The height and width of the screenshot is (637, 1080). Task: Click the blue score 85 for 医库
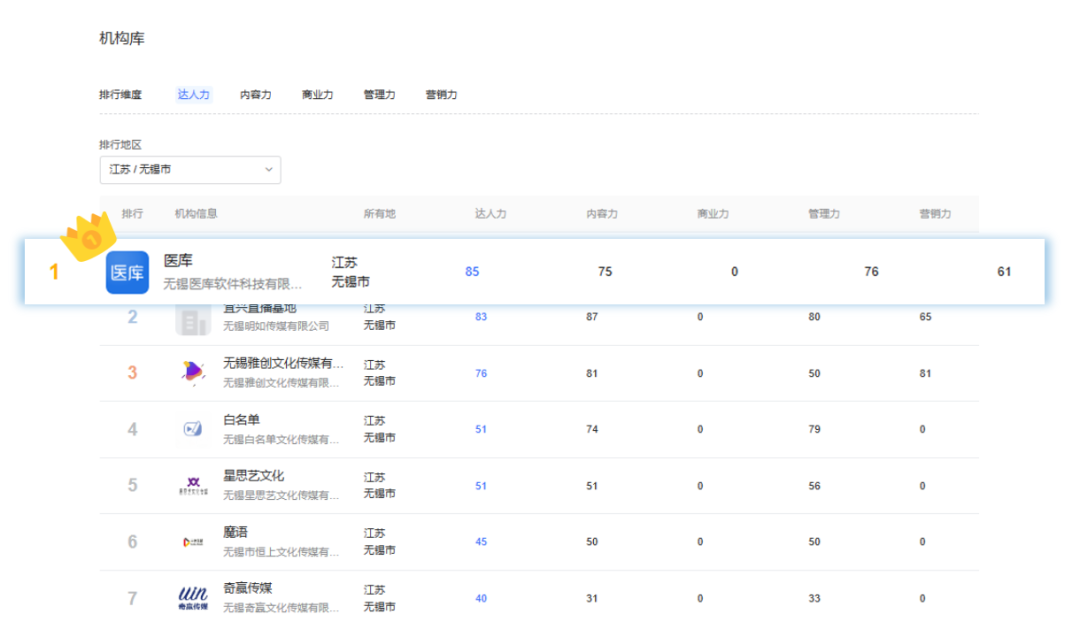pos(472,272)
